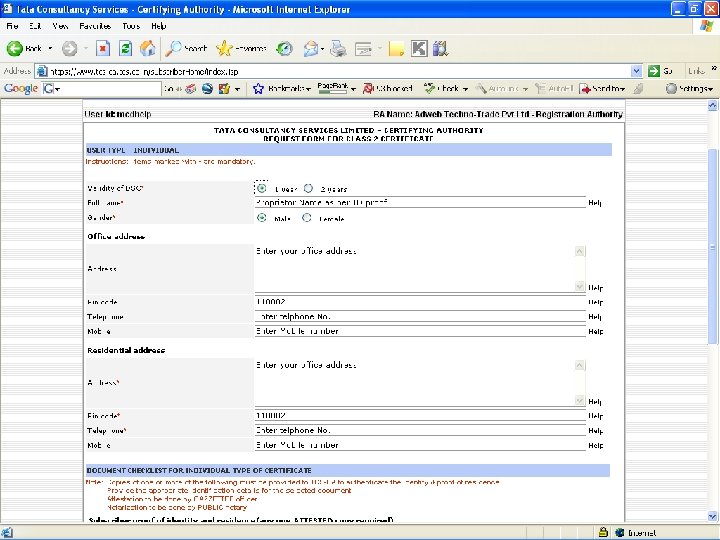Image resolution: width=720 pixels, height=540 pixels.
Task: Click Help link beside office Pin code
Action: (596, 302)
